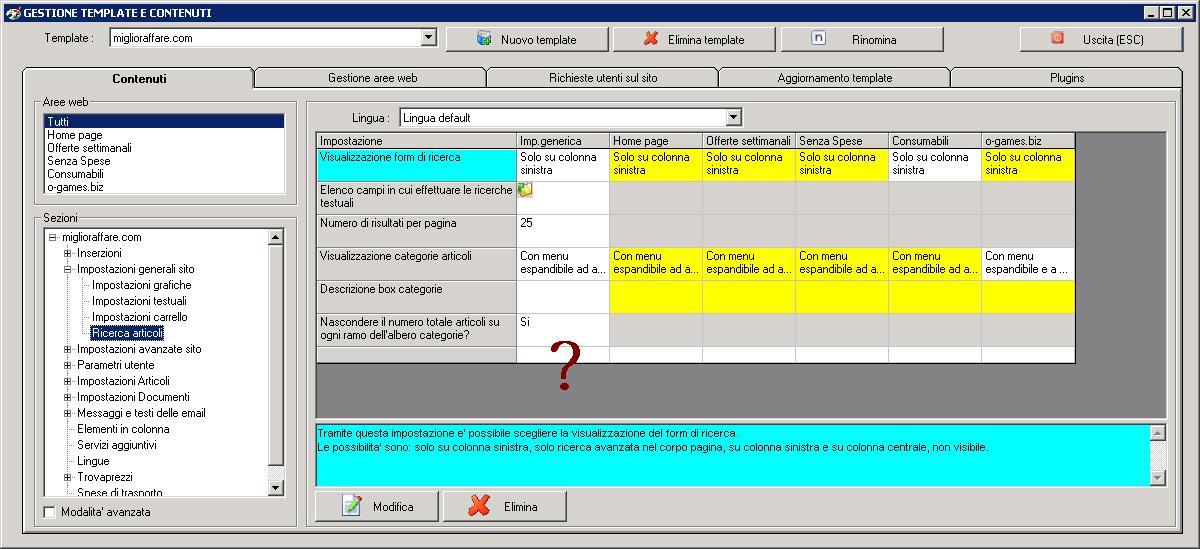Select Ricerca articoli tree item

pos(127,333)
